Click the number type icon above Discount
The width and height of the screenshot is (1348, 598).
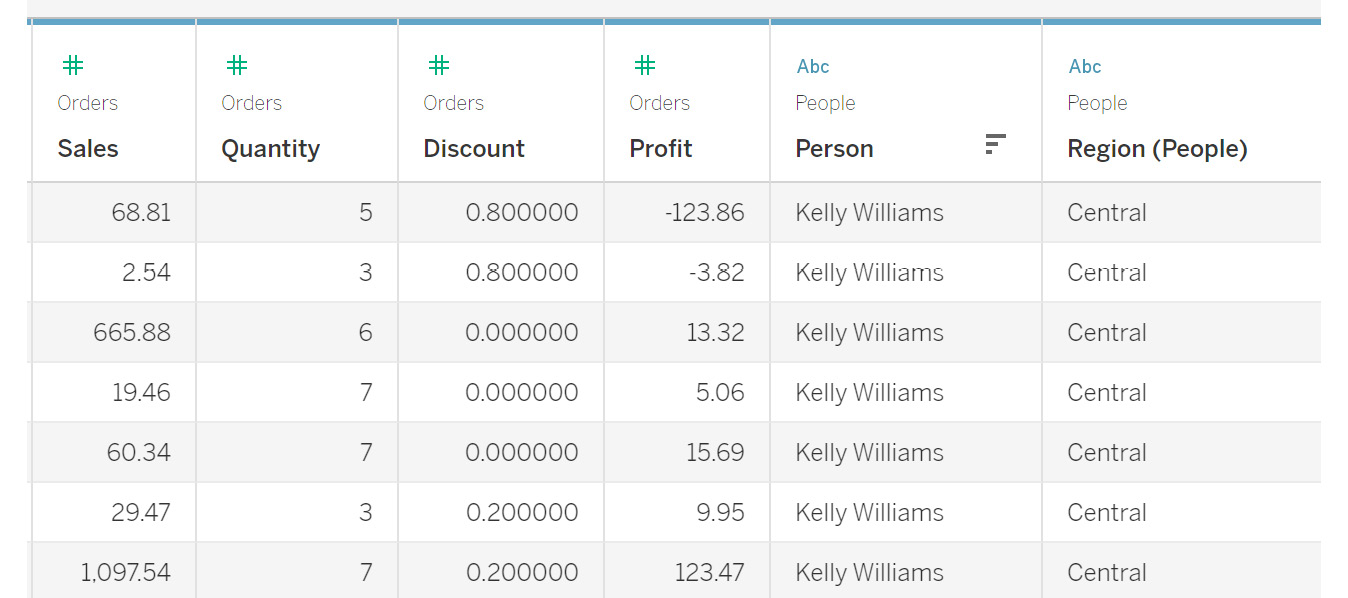(438, 66)
